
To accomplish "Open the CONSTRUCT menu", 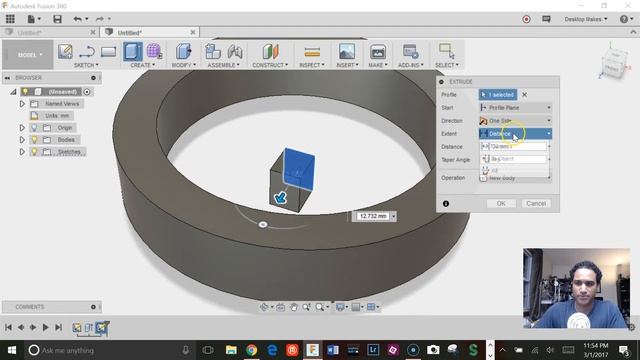I will 270,65.
